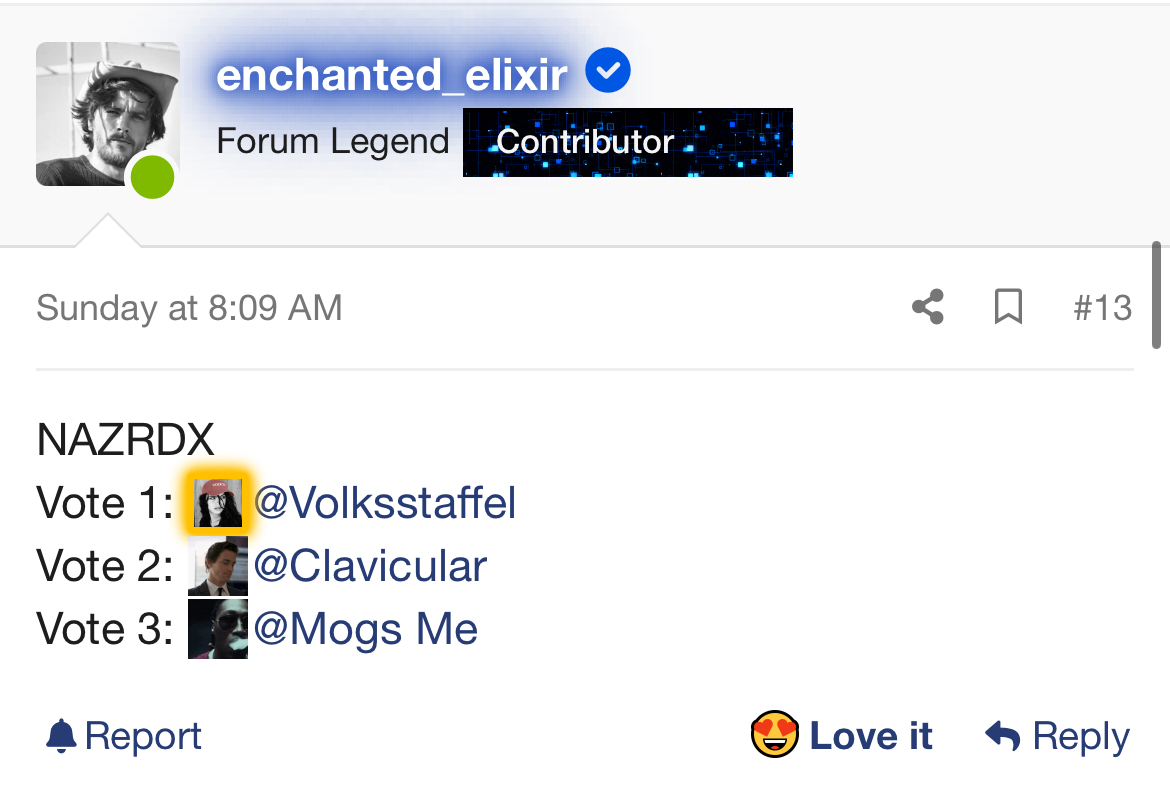
Task: Click the green online status dot
Action: click(x=152, y=178)
